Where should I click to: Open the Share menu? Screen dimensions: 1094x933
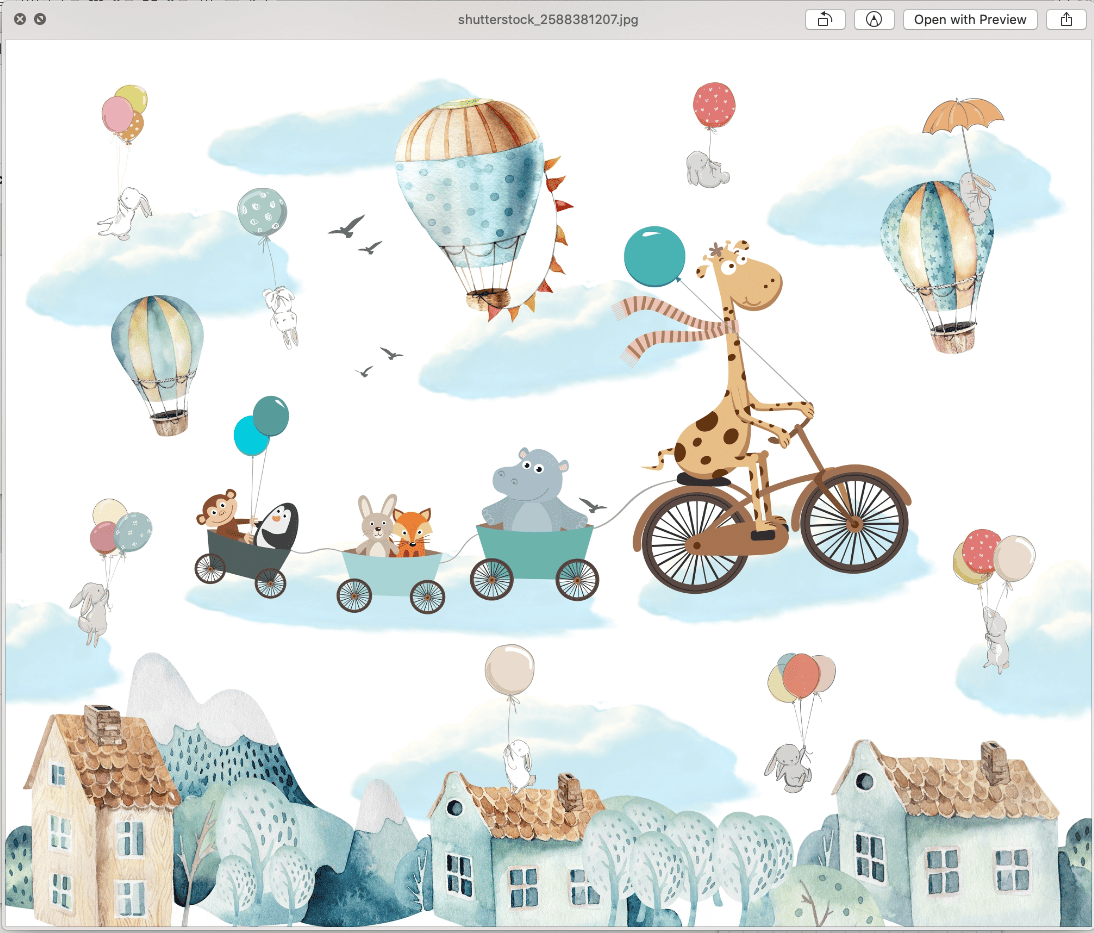tap(1066, 19)
